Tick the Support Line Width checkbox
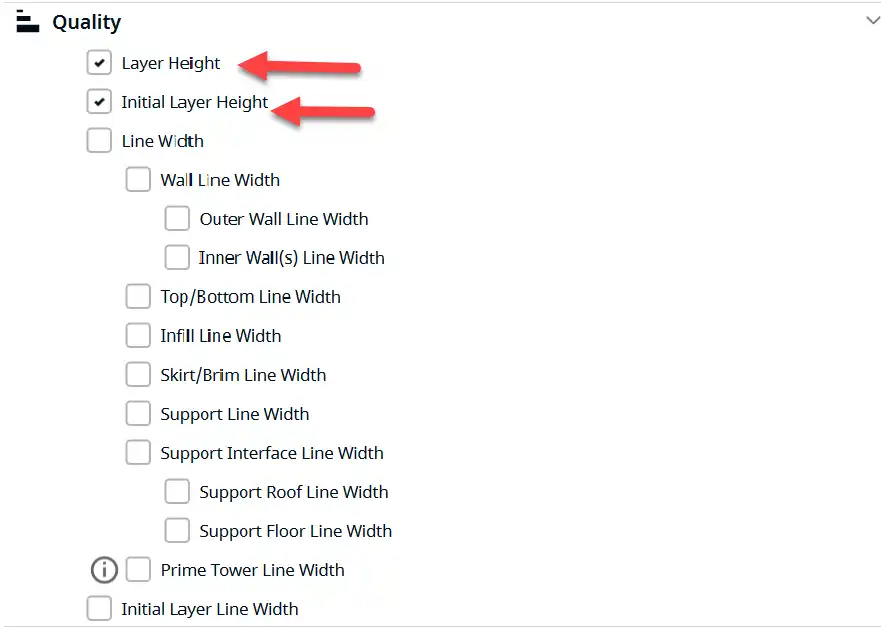Viewport: 881px width, 627px height. 138,414
